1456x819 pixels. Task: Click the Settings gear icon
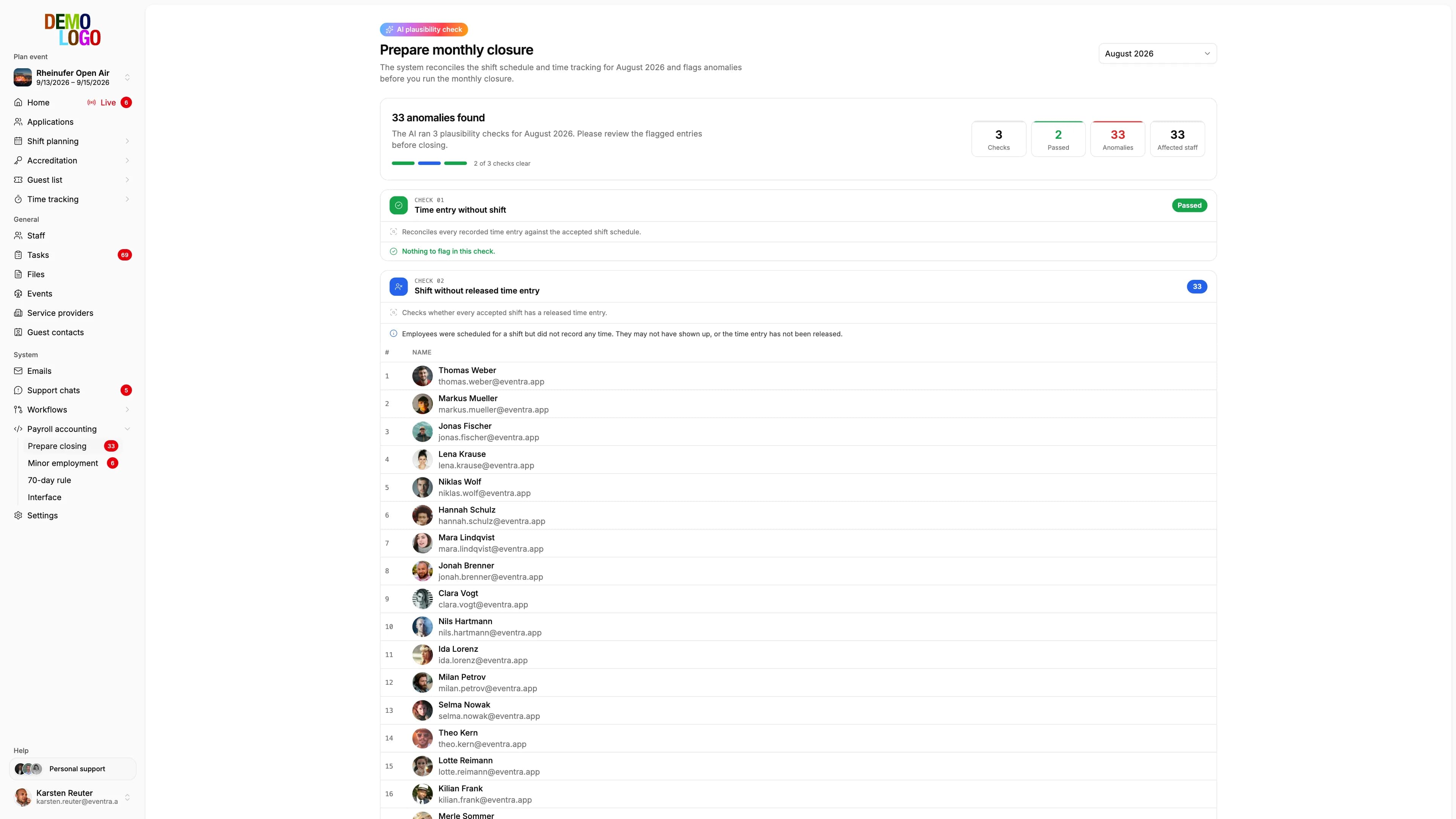click(18, 516)
